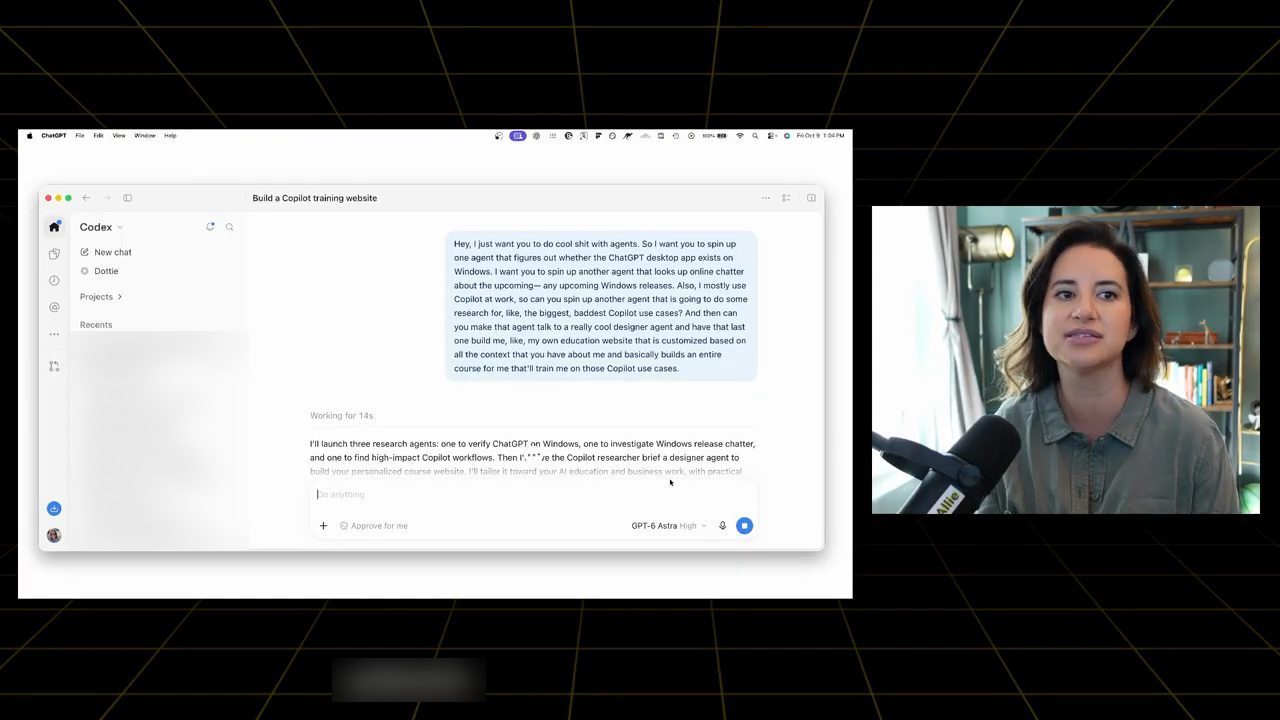Open the GPT-6 Astra High model dropdown
The width and height of the screenshot is (1280, 720).
pyautogui.click(x=669, y=526)
